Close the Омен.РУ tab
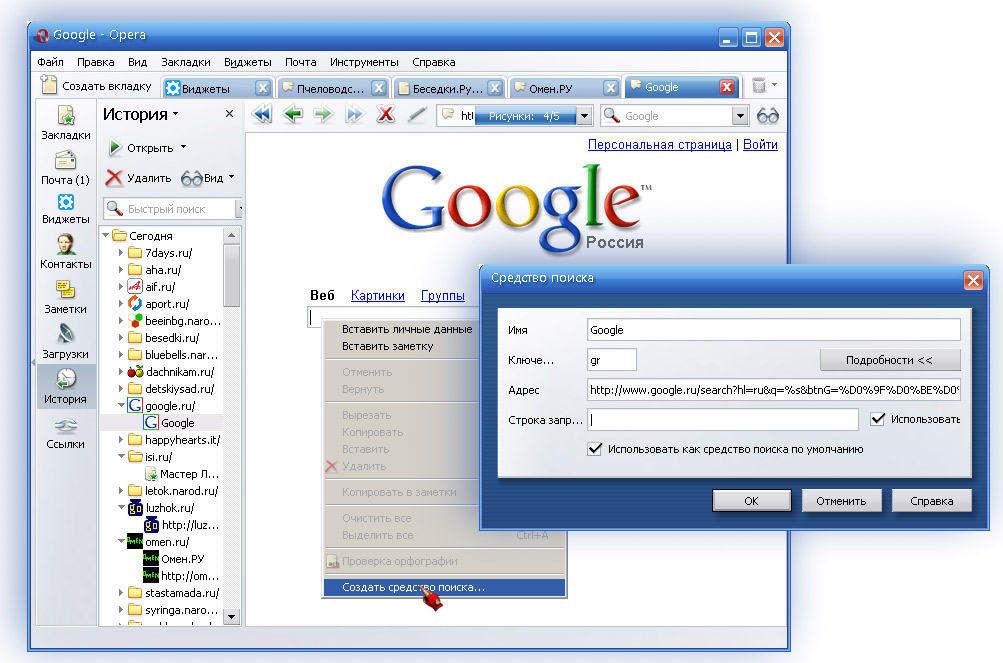This screenshot has height=663, width=1003. point(611,88)
